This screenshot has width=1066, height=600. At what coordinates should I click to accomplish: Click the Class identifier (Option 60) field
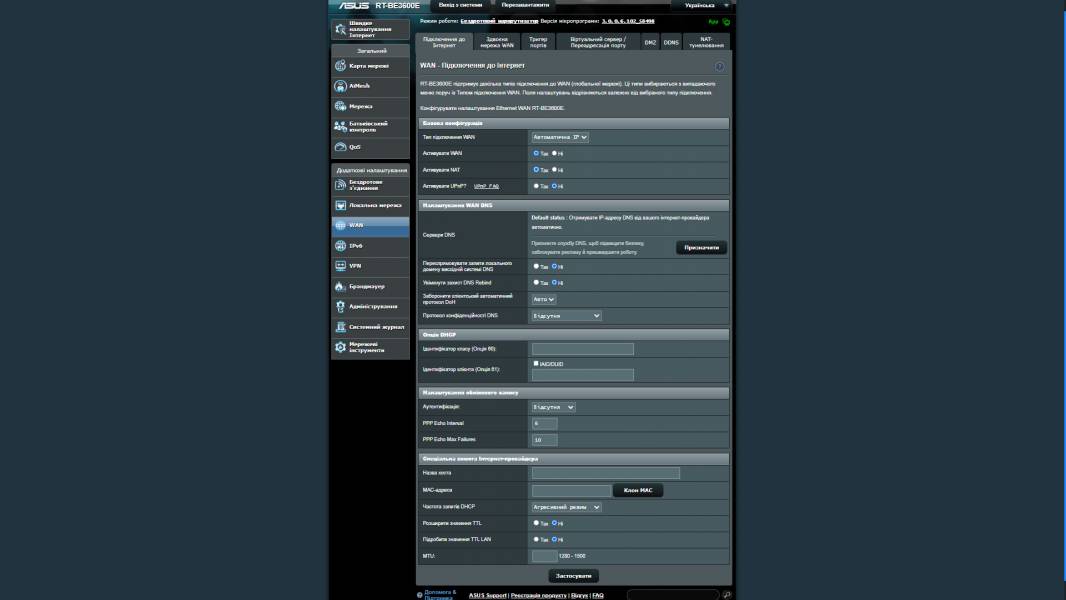pos(583,349)
